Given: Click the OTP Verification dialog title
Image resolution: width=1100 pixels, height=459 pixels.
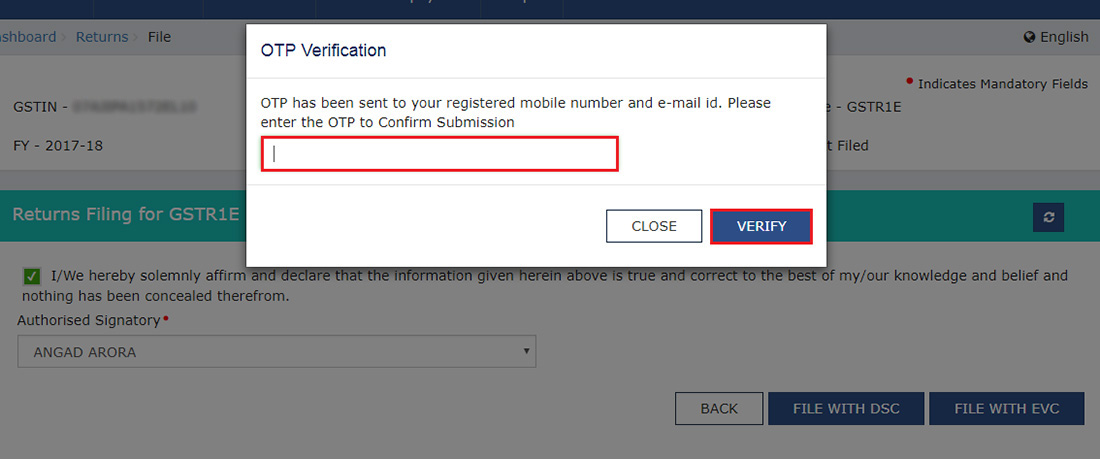Looking at the screenshot, I should [323, 50].
